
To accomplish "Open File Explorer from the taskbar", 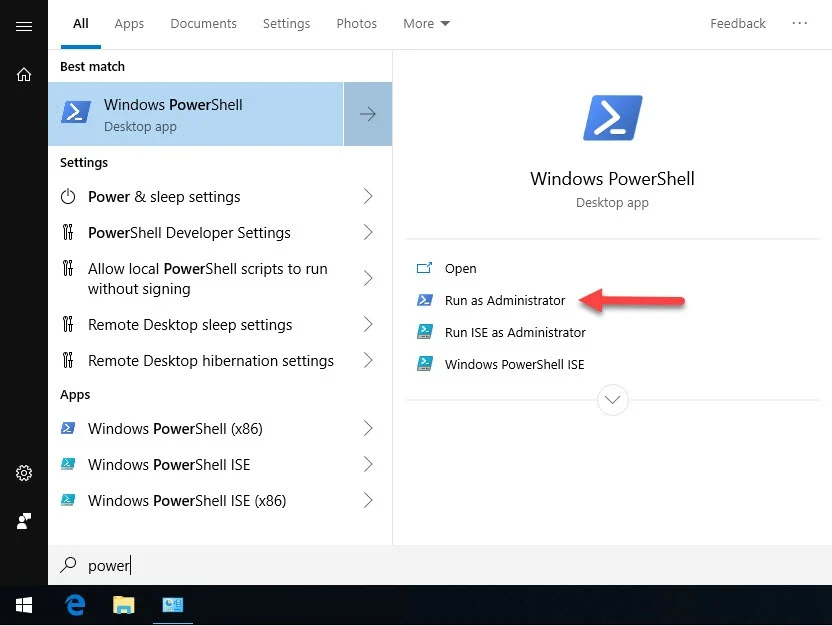I will pyautogui.click(x=123, y=604).
